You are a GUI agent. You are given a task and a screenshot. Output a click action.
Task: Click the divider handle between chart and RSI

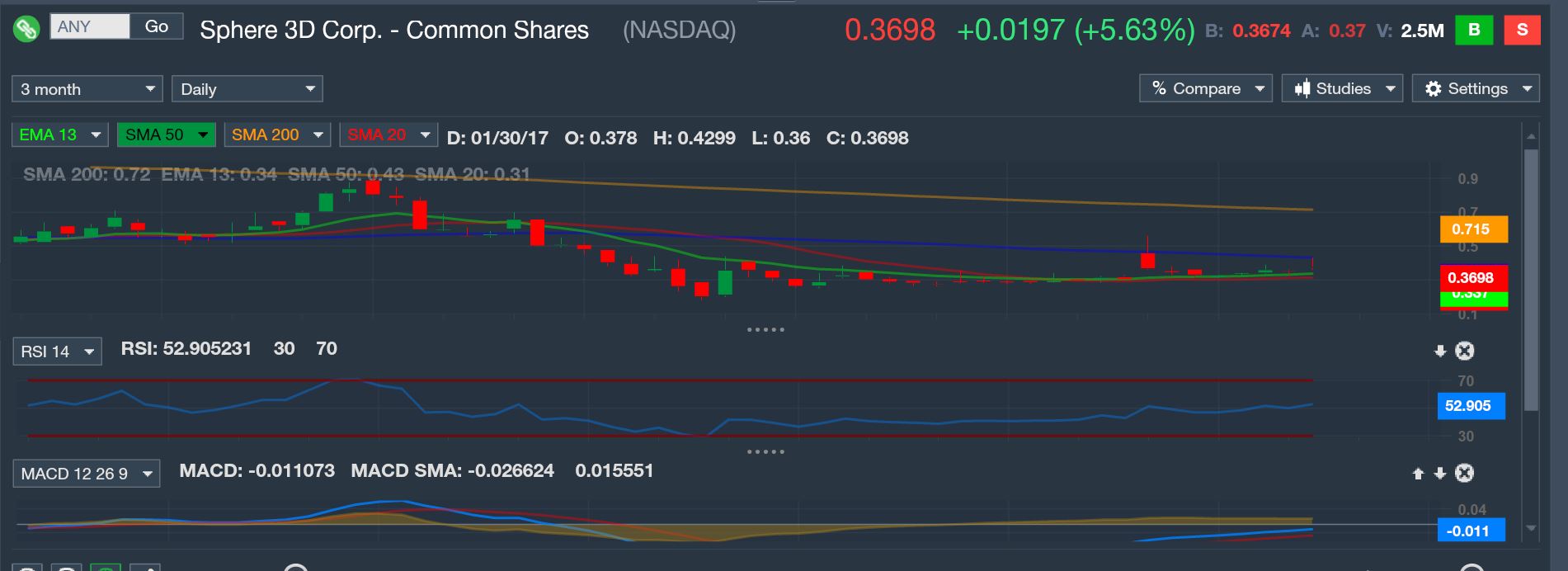[x=765, y=329]
